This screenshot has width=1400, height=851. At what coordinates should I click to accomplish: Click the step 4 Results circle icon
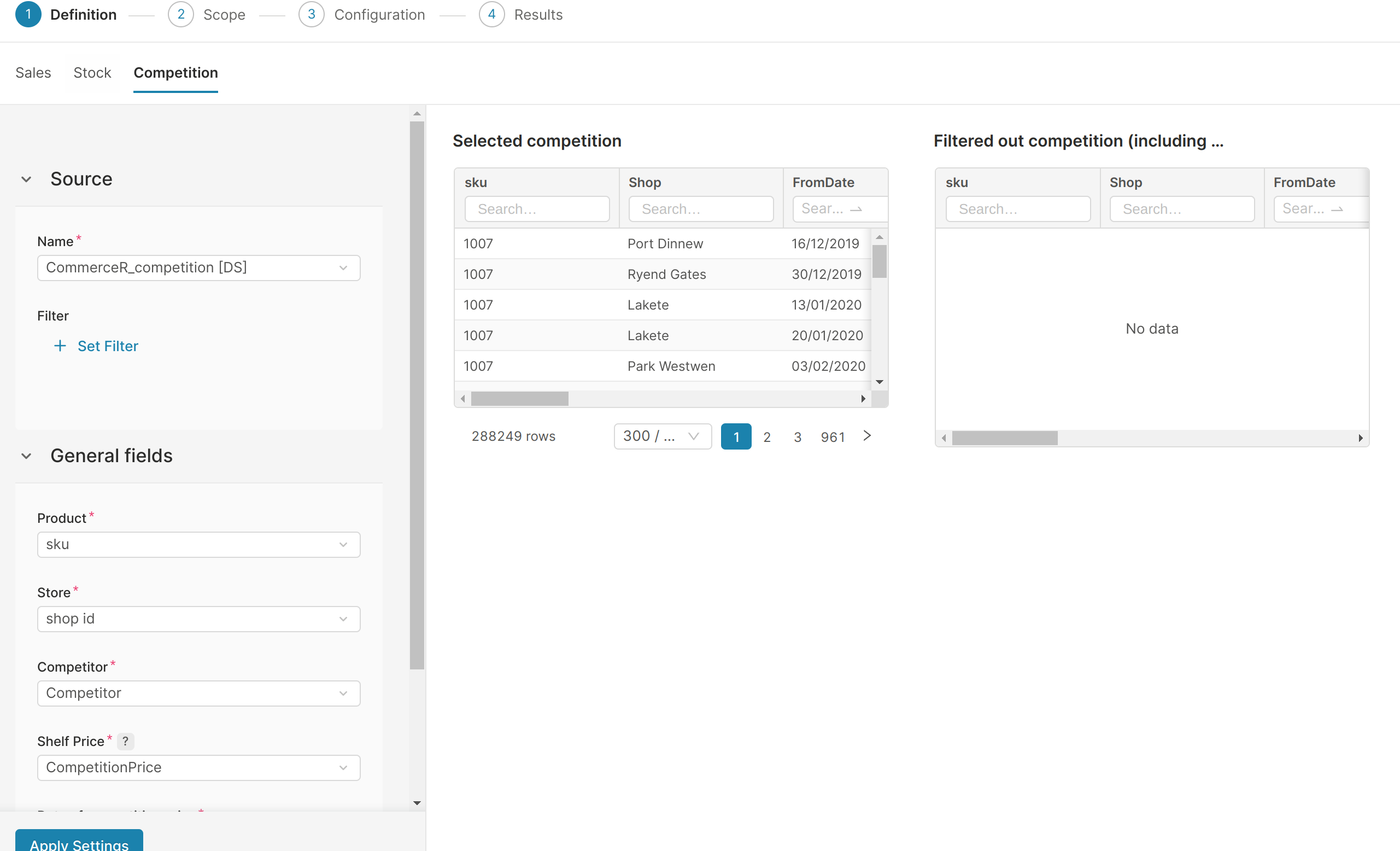pos(491,14)
